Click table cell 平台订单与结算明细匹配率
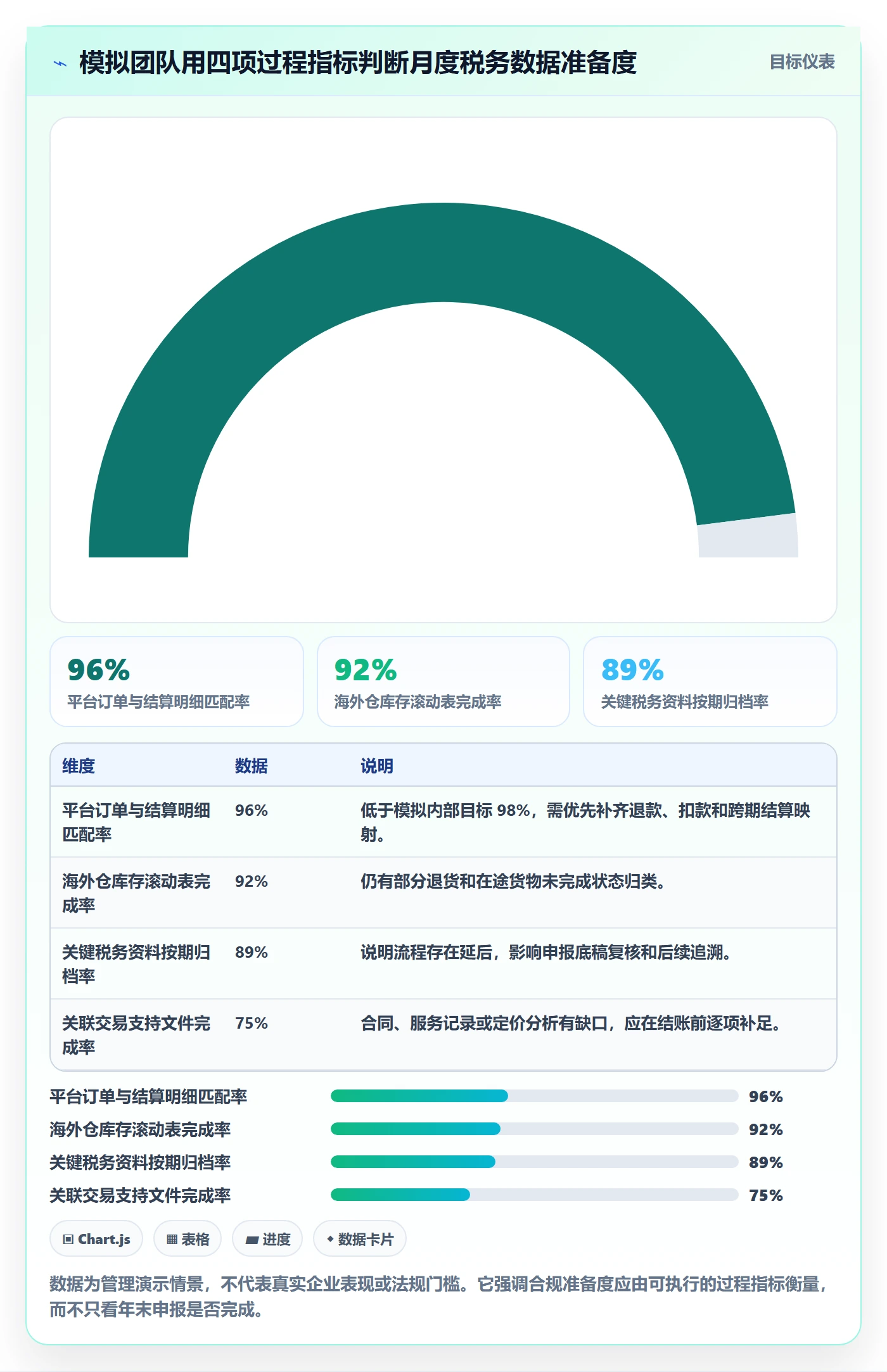Viewport: 887px width, 1372px height. tap(137, 822)
